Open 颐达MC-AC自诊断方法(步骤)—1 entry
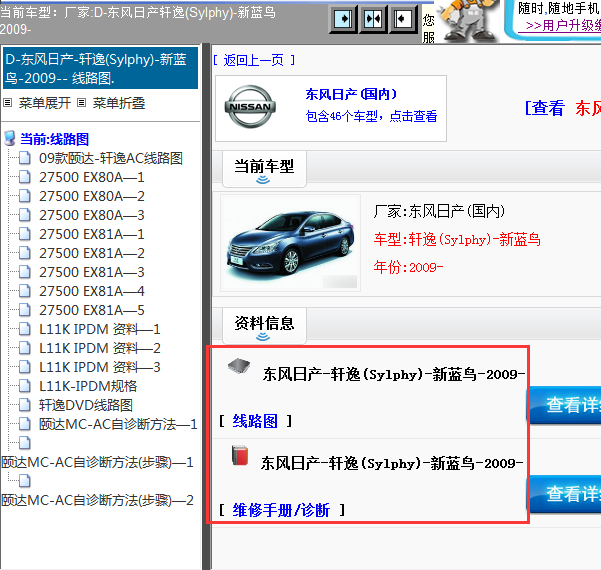The width and height of the screenshot is (601, 570). [98, 462]
